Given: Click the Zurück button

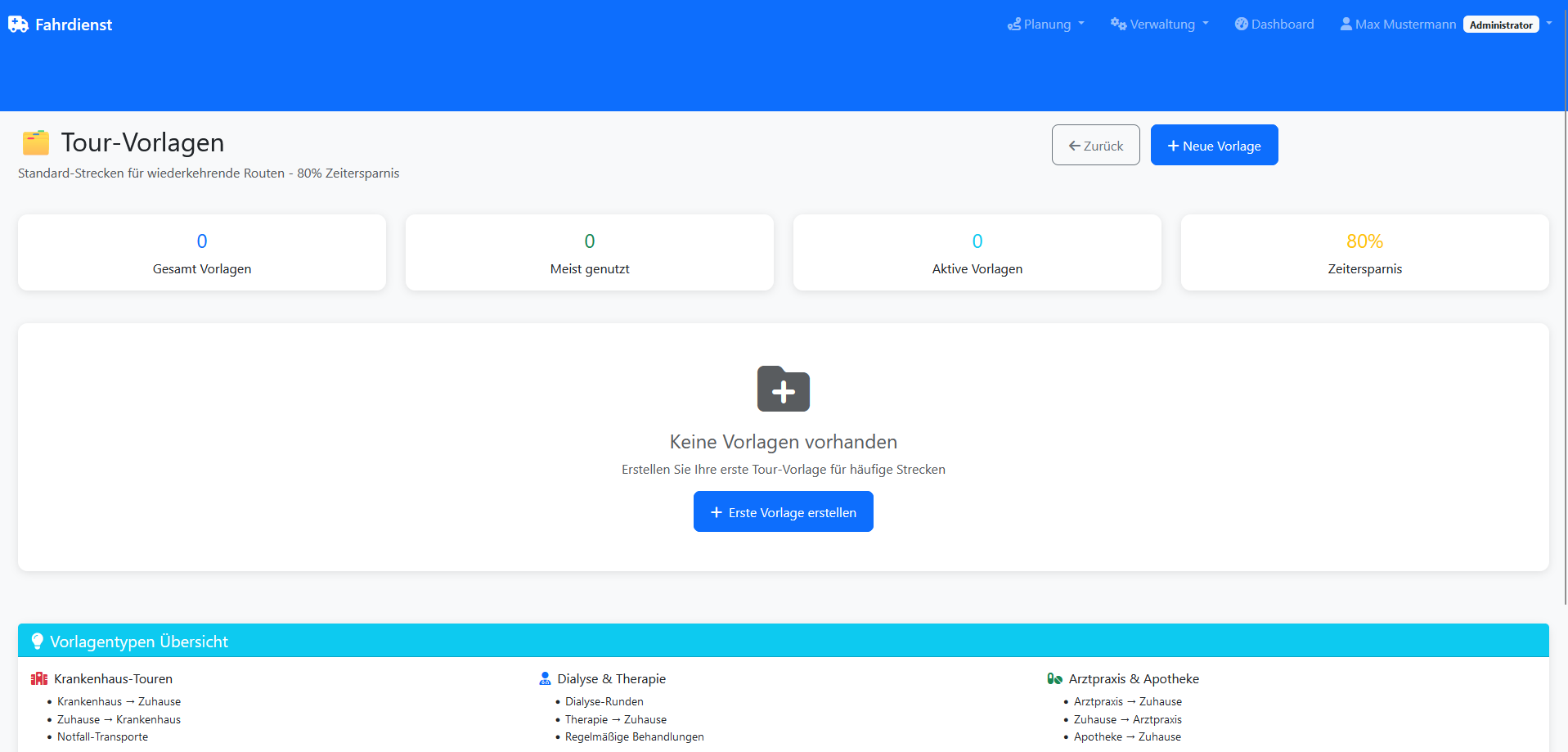Looking at the screenshot, I should [x=1095, y=145].
